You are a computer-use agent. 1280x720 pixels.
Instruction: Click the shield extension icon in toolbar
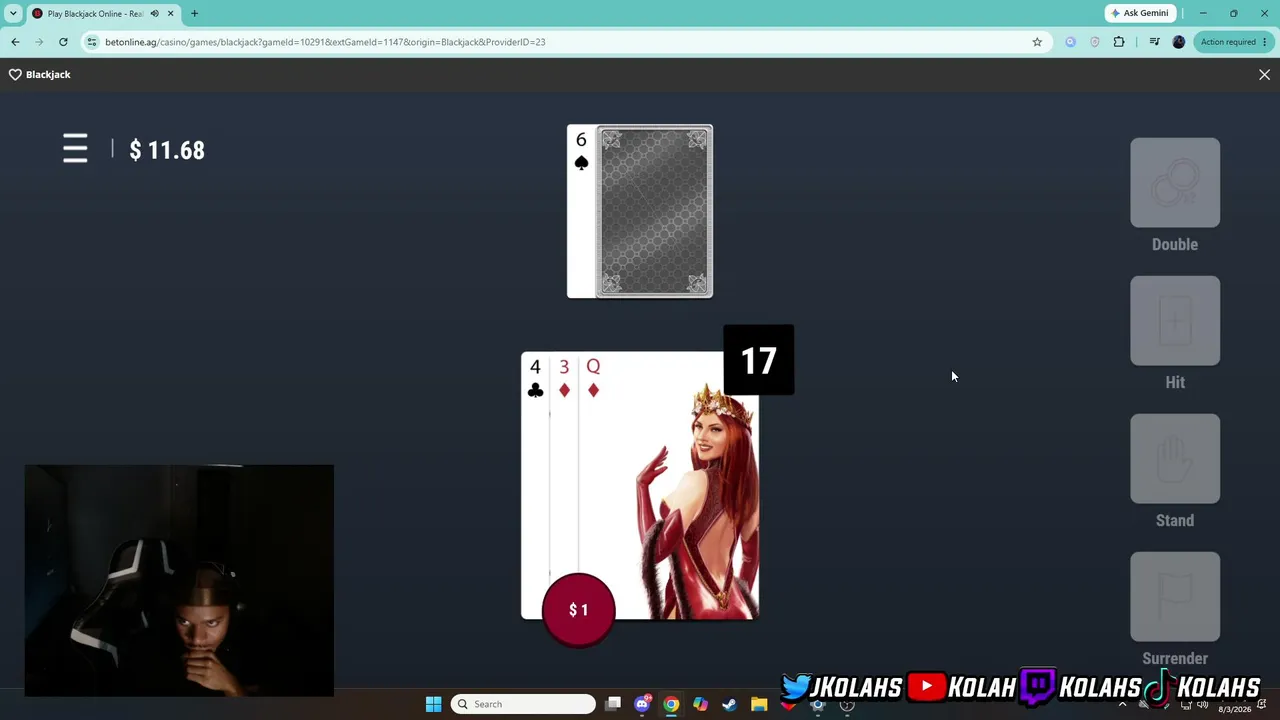pos(1095,42)
